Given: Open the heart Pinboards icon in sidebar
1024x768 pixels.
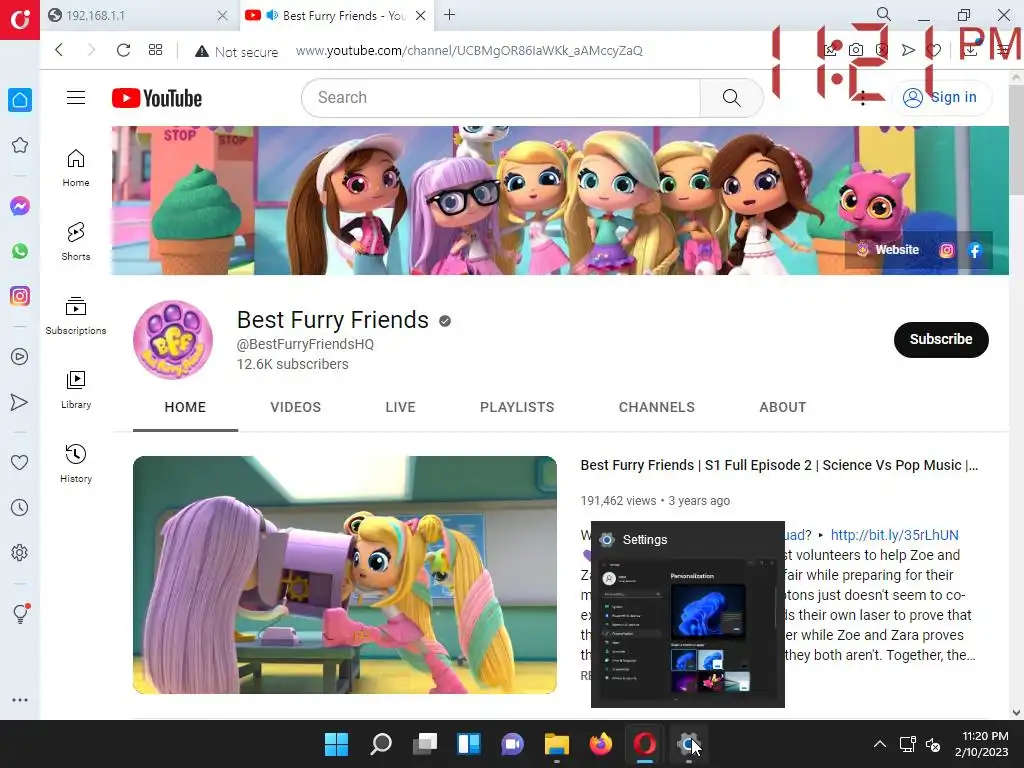Looking at the screenshot, I should (20, 462).
